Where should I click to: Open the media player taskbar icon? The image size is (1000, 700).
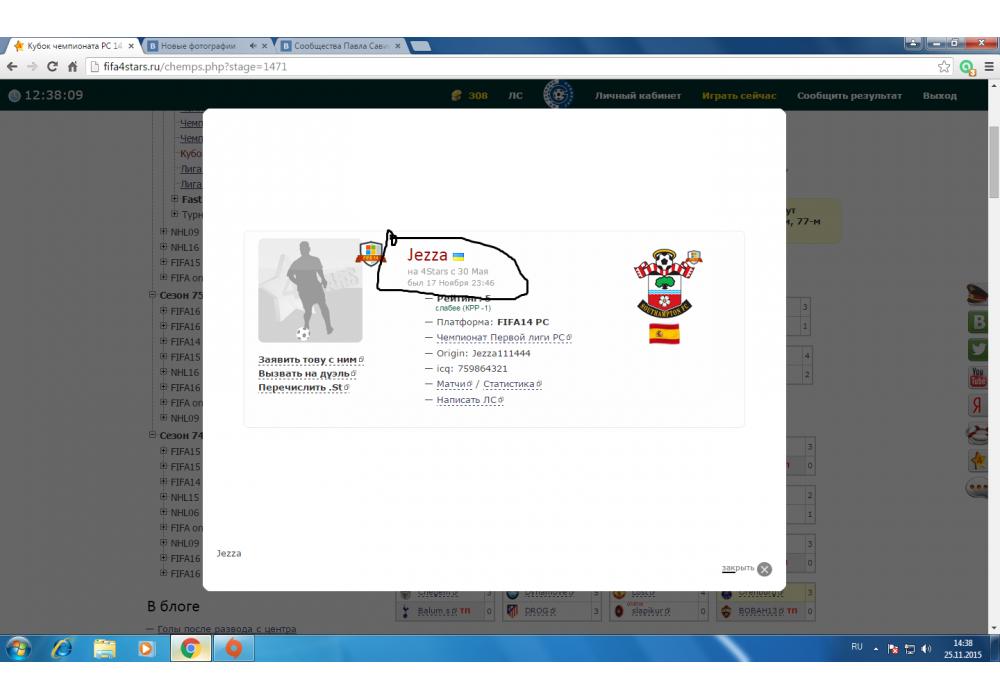[x=146, y=648]
